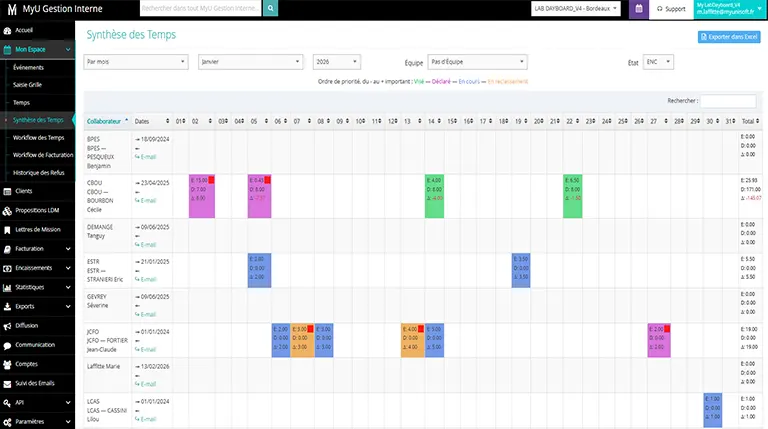
Task: Open the Pas d'Équipe team dropdown
Action: (x=477, y=62)
